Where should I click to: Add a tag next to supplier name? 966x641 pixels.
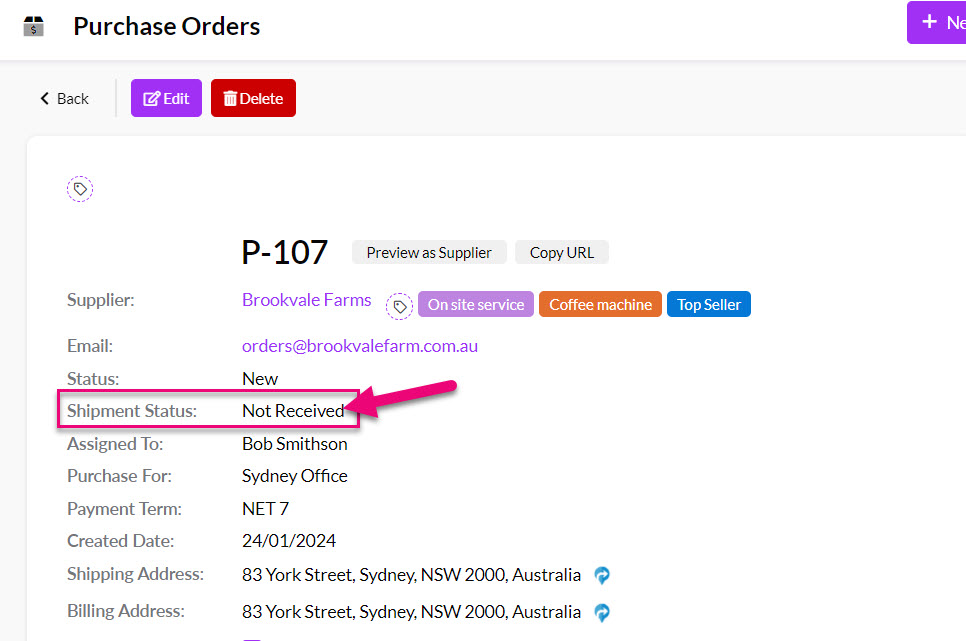point(399,306)
